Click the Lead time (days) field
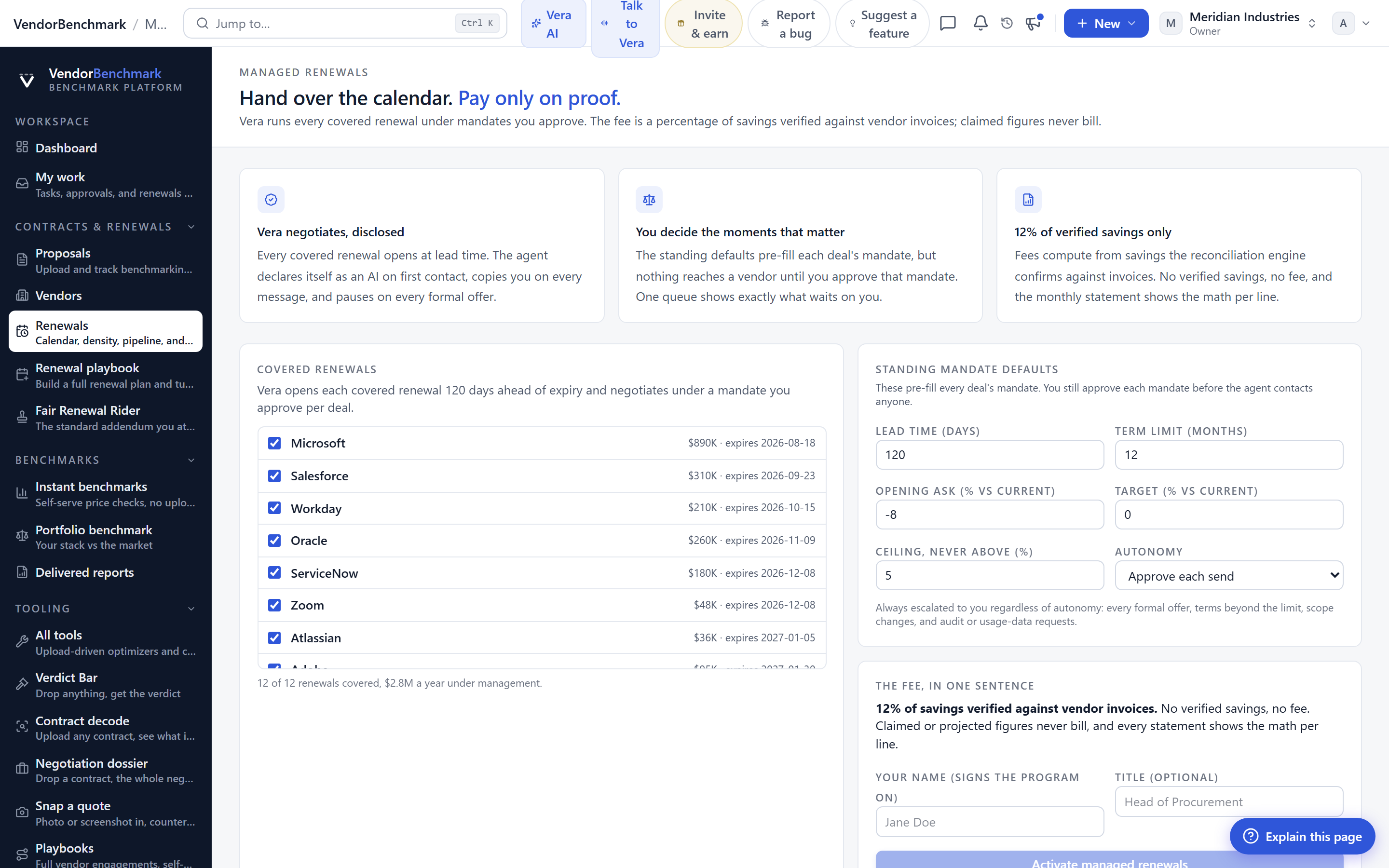 coord(990,455)
